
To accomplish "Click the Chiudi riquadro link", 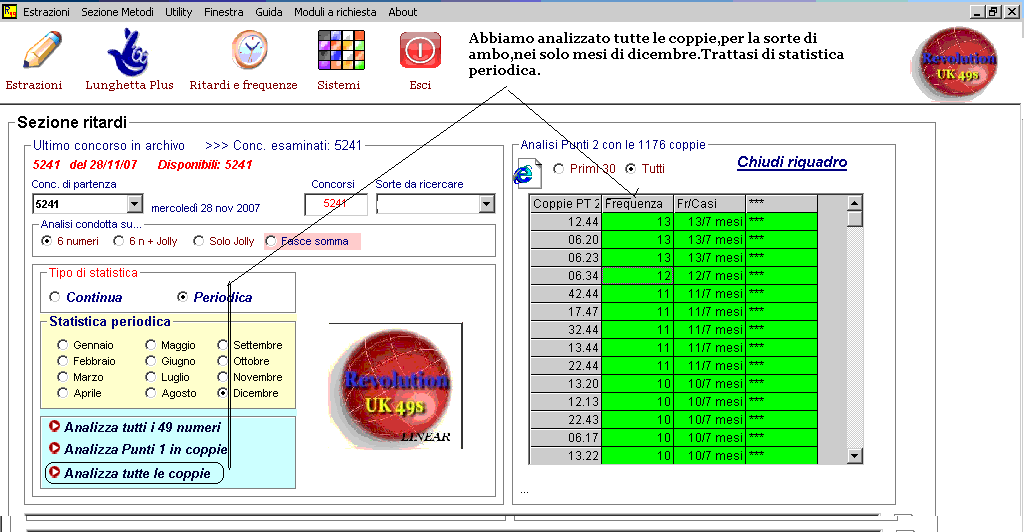I will pyautogui.click(x=792, y=162).
